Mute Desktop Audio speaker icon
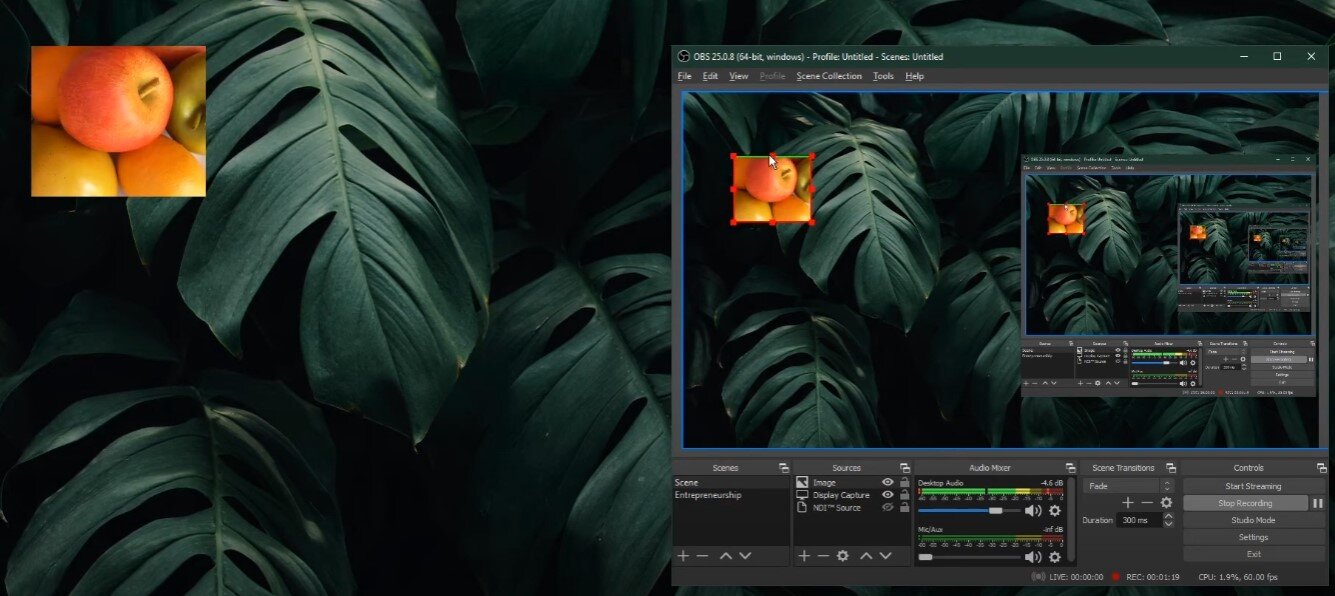Screen dimensions: 1335x596 click(x=1033, y=511)
